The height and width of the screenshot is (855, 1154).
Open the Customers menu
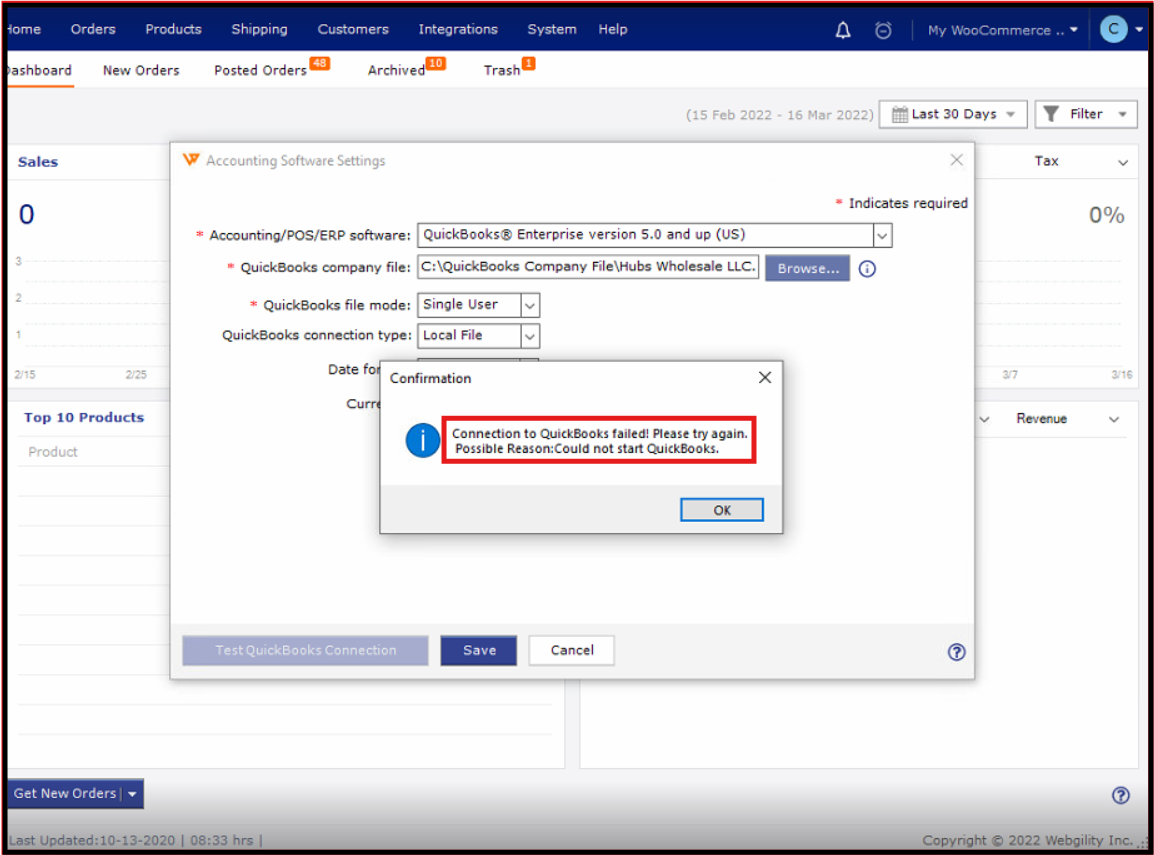click(353, 29)
